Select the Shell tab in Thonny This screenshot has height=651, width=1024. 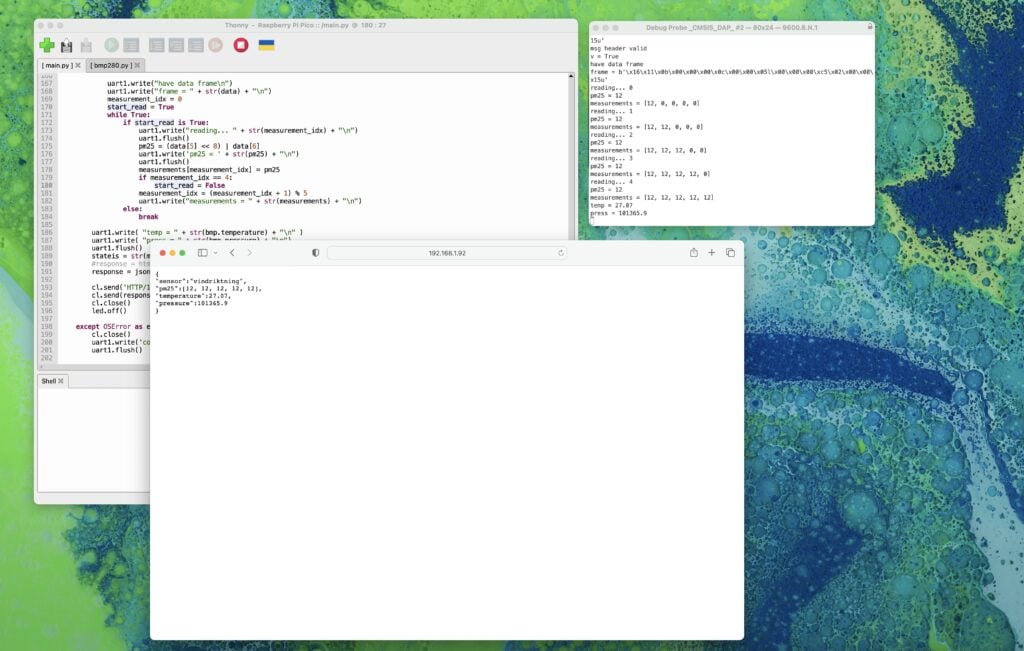(x=49, y=380)
